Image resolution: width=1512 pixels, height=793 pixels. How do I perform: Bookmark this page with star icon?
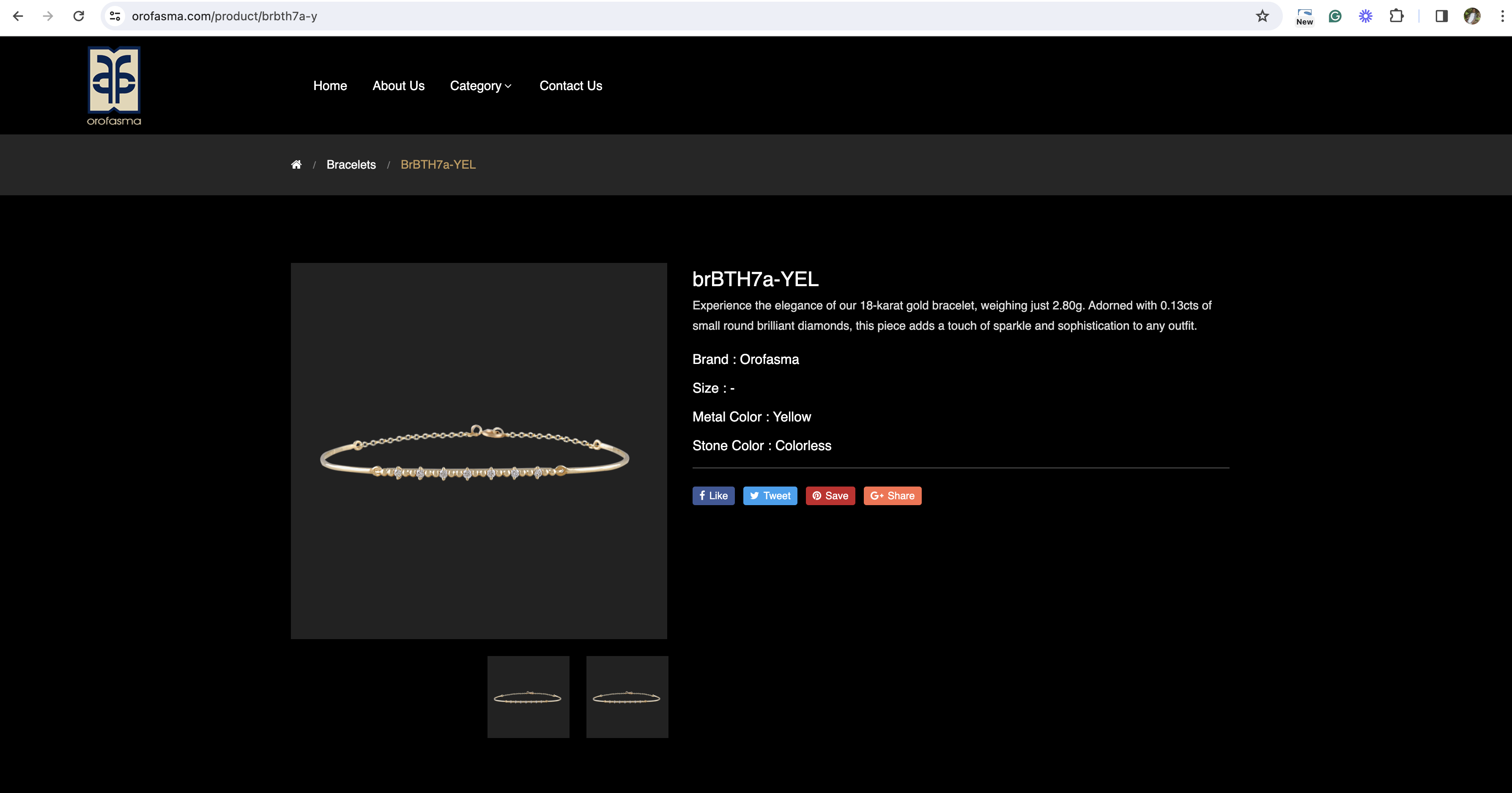pos(1262,16)
